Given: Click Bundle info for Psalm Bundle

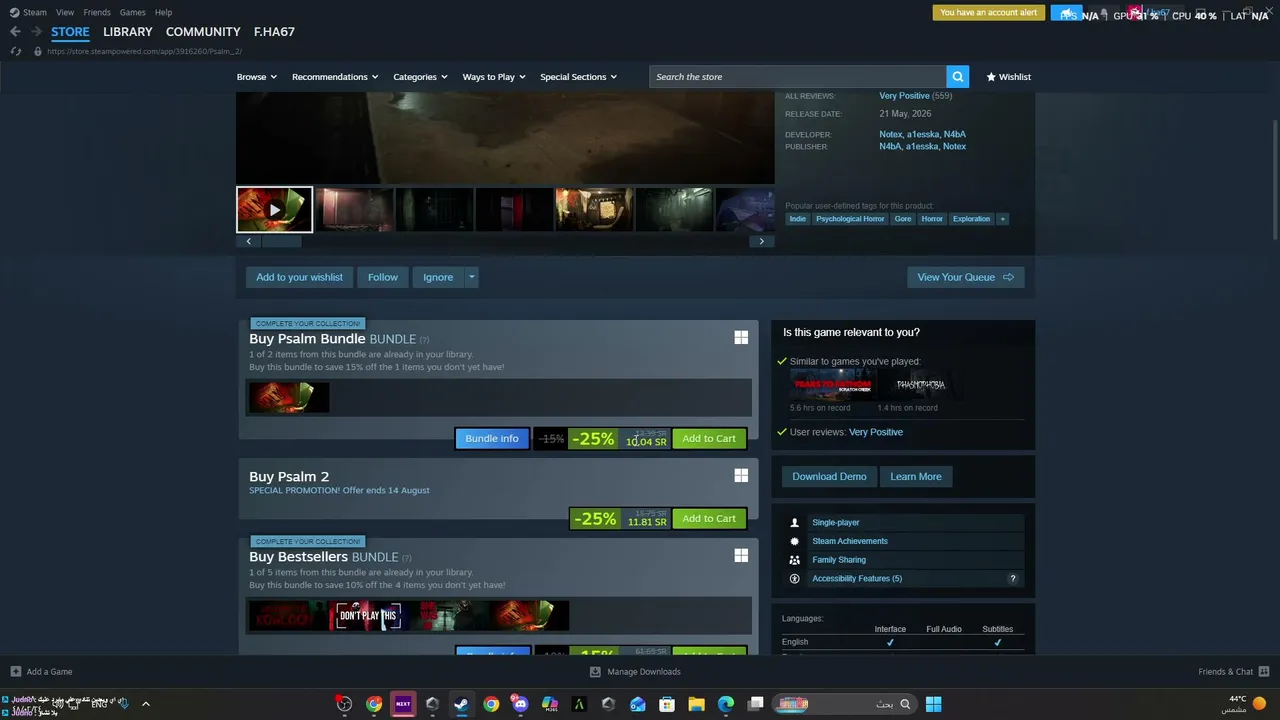Looking at the screenshot, I should pos(492,438).
